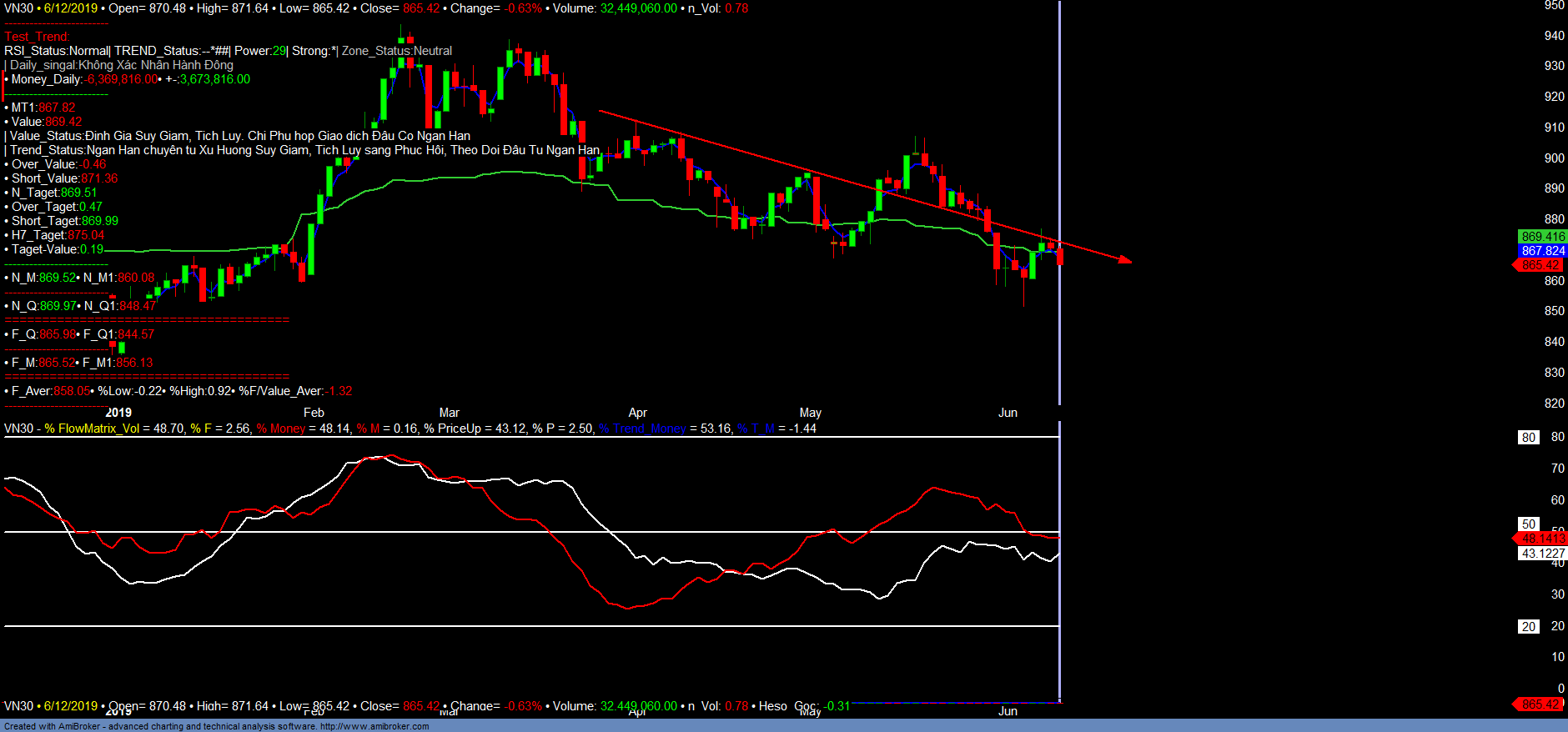The width and height of the screenshot is (1568, 732).
Task: Click the Money_Daily value in the overlay
Action: pos(122,79)
